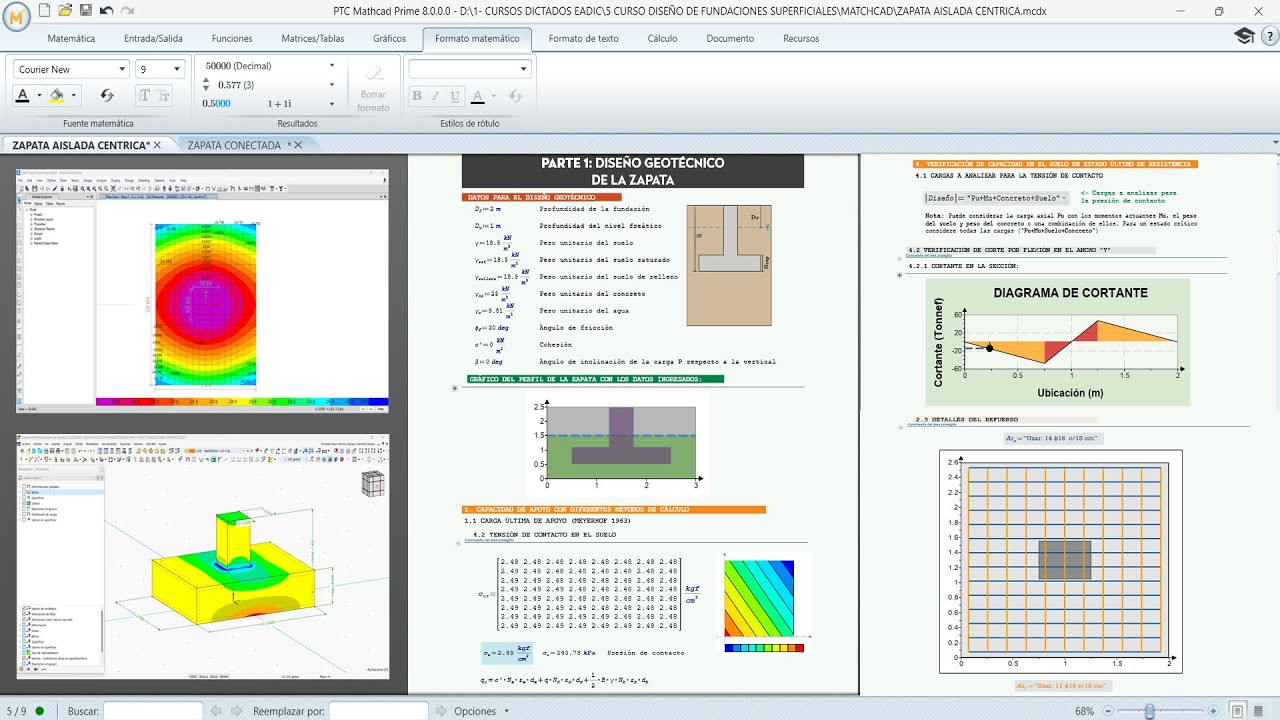Click the label style font color A
The height and width of the screenshot is (720, 1280).
(477, 96)
